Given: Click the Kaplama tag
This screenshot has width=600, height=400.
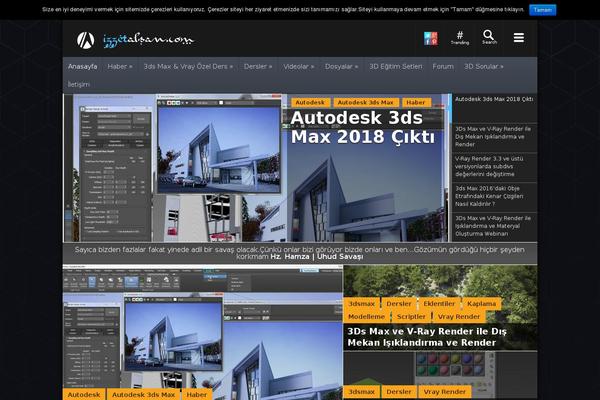Looking at the screenshot, I should click(481, 304).
